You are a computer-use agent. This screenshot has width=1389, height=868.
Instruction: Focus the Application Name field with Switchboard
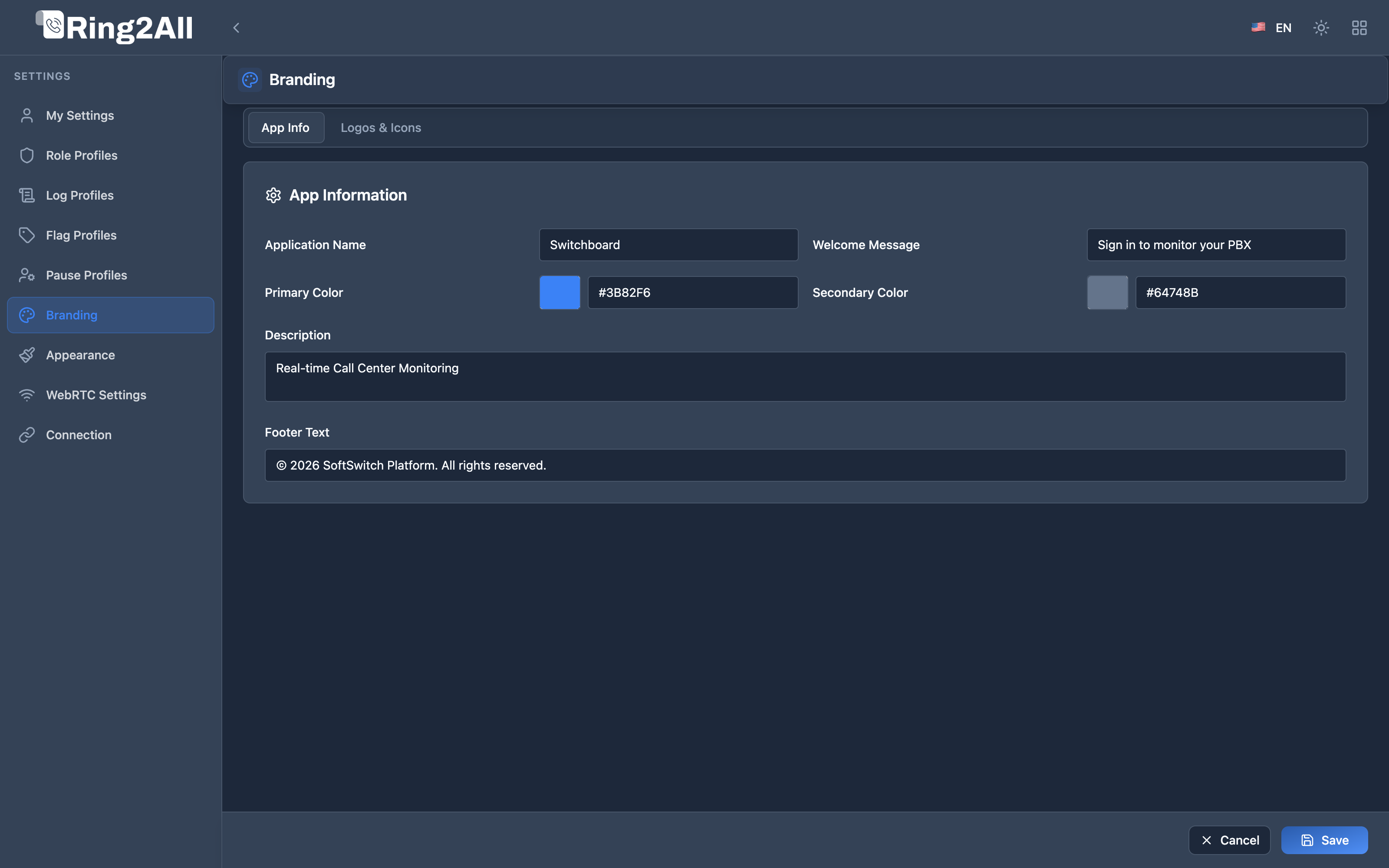coord(668,244)
